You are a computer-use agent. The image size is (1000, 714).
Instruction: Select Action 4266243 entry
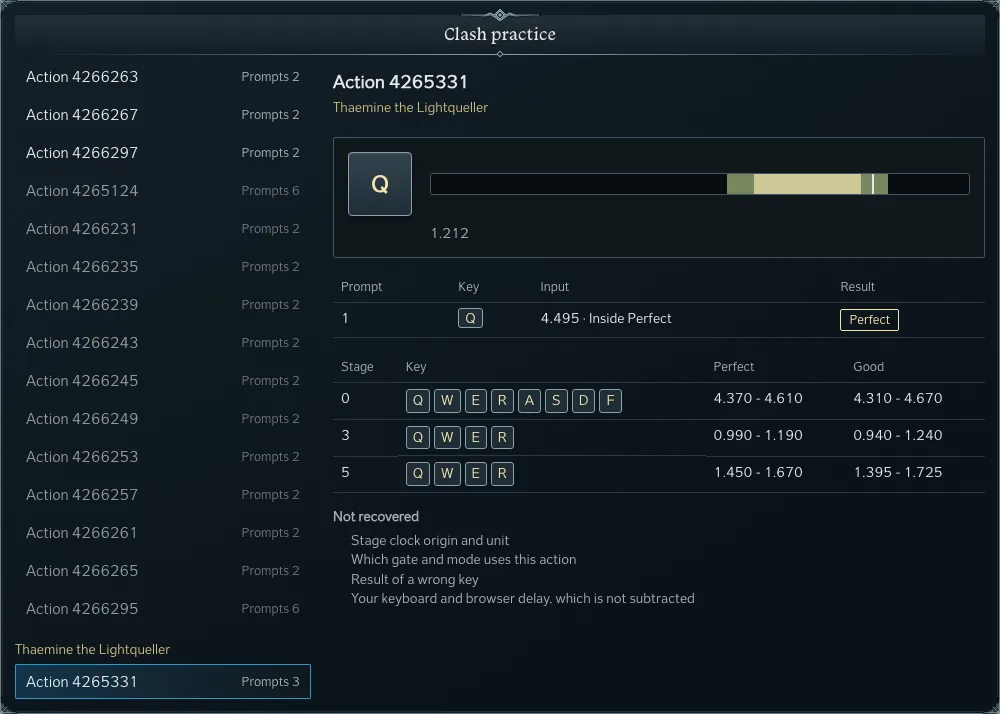(163, 343)
